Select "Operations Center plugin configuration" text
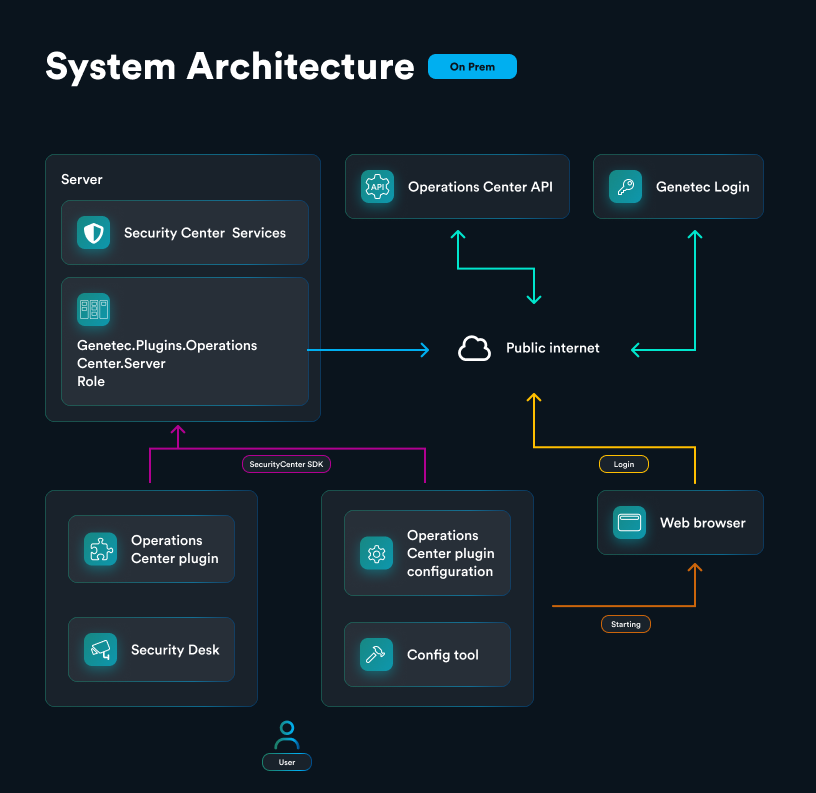 [451, 553]
